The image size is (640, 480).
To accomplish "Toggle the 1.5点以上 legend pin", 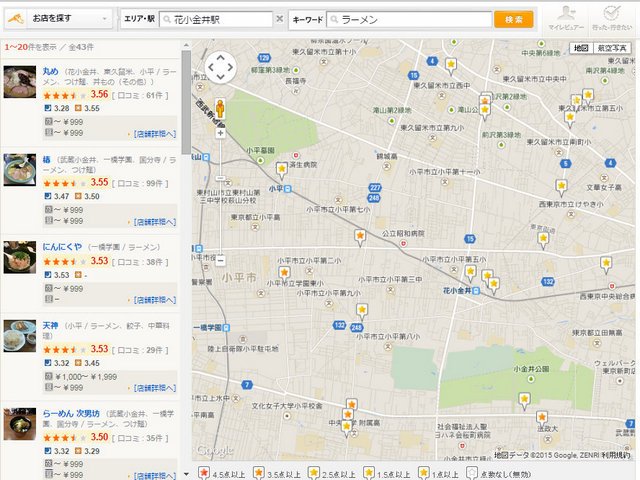I will pyautogui.click(x=369, y=473).
